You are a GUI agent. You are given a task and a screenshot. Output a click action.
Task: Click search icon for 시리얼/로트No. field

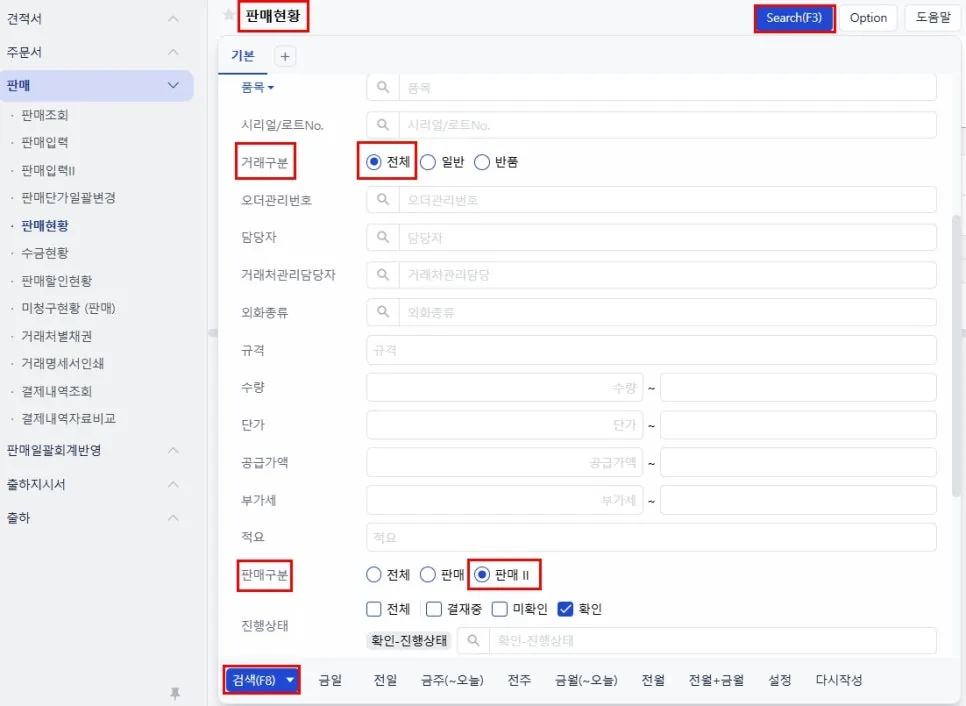point(383,125)
